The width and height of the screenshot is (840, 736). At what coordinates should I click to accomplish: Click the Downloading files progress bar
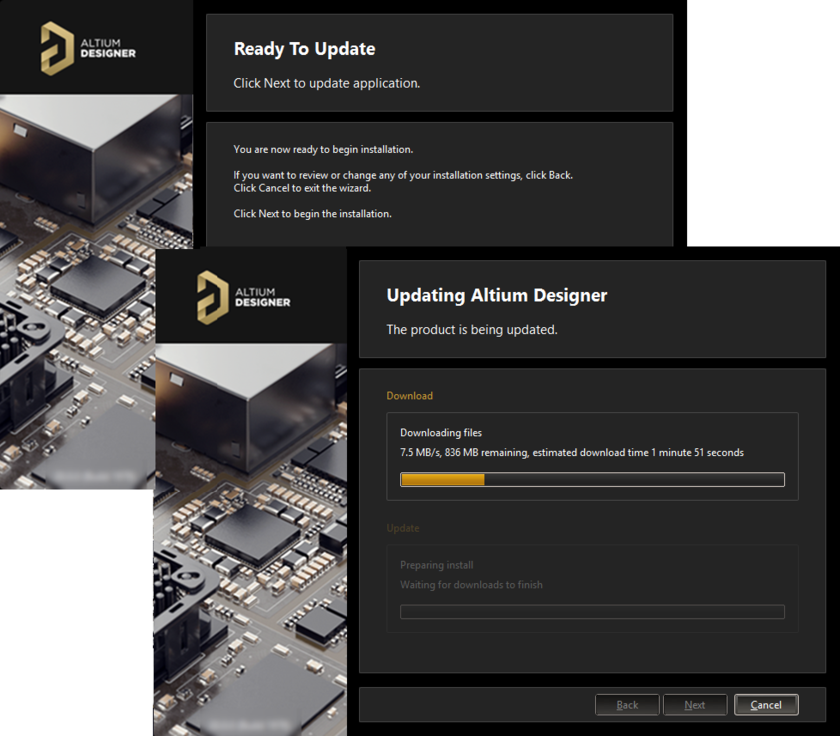[x=592, y=479]
